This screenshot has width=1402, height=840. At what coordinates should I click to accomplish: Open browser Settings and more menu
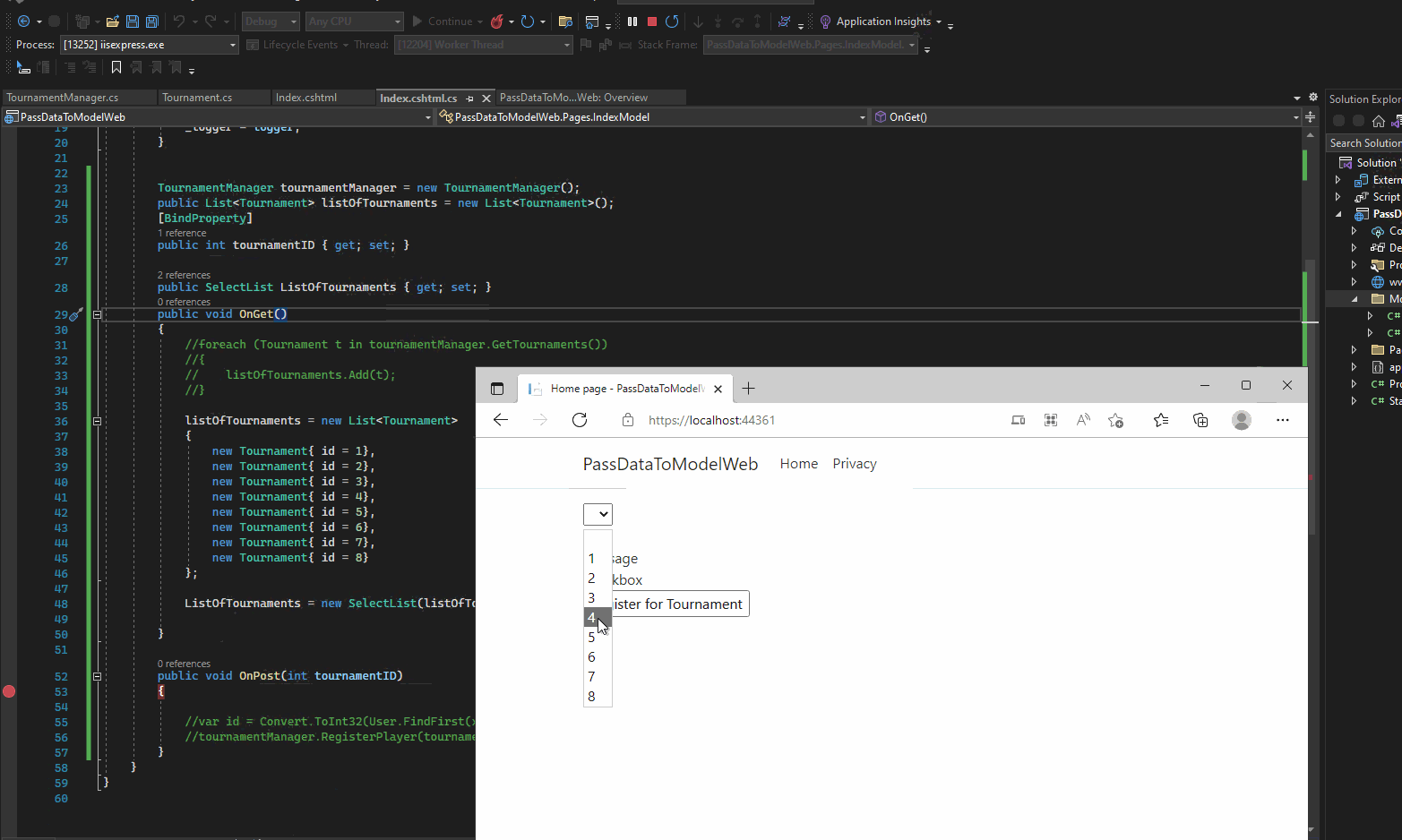click(x=1283, y=420)
